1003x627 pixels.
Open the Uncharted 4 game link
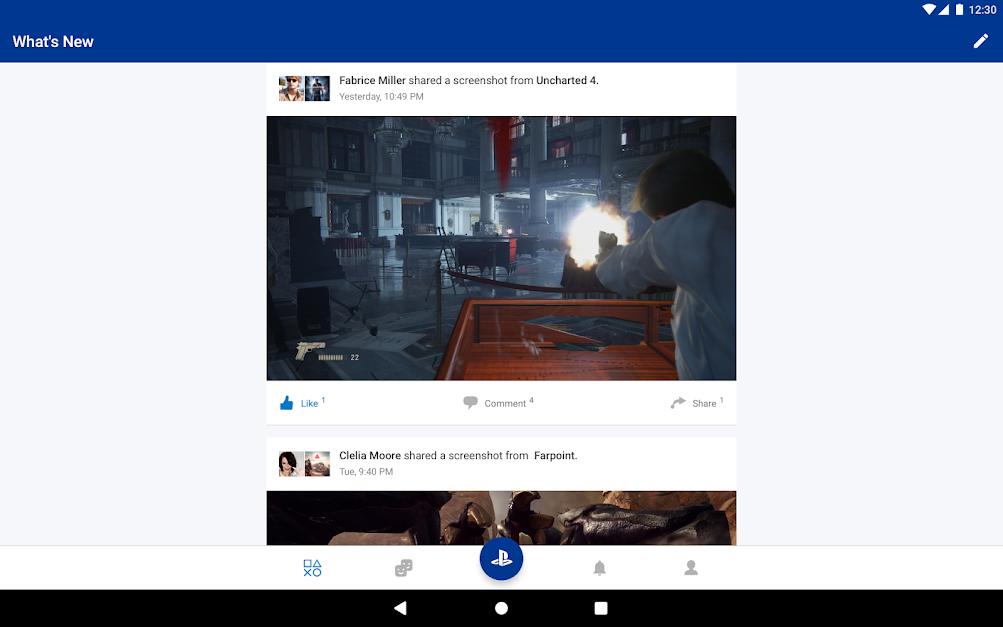click(565, 80)
